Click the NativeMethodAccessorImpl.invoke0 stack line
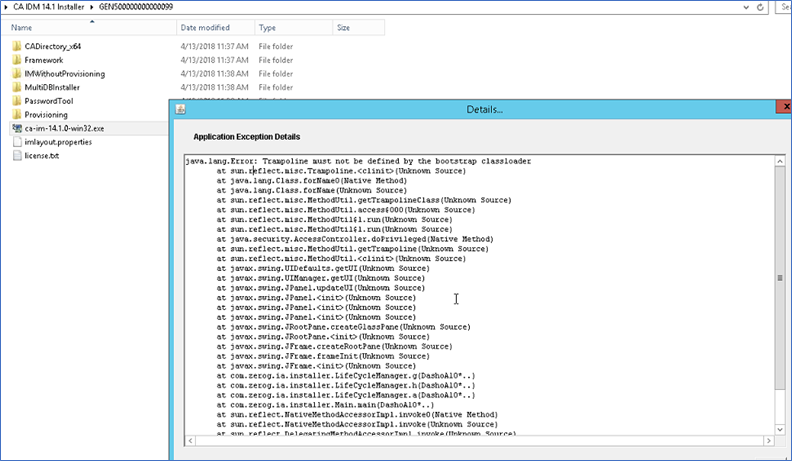 click(357, 415)
